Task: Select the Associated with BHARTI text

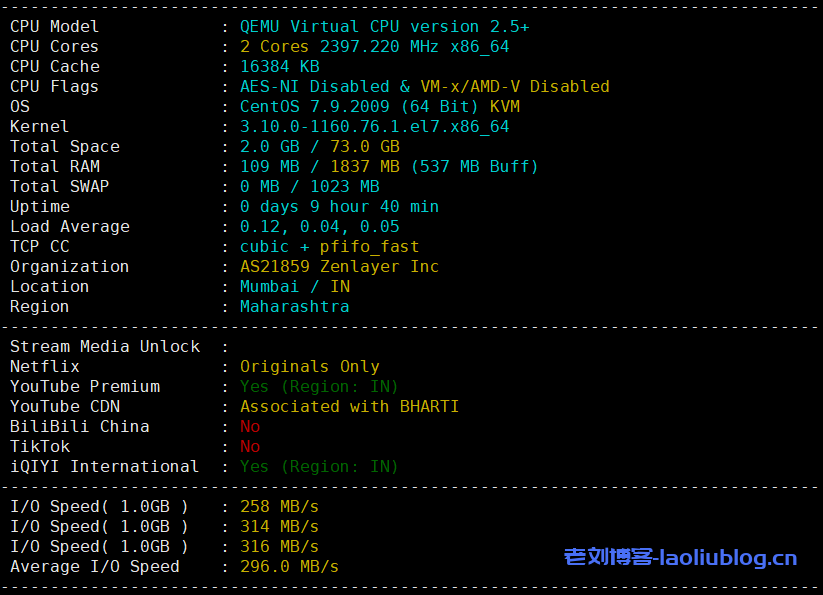Action: point(349,407)
